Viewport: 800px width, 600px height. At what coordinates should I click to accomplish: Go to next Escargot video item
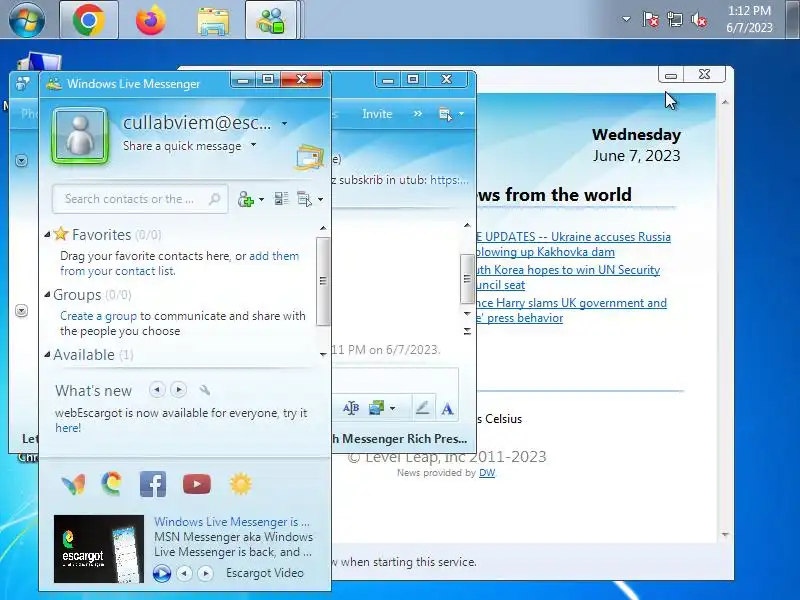pyautogui.click(x=206, y=573)
